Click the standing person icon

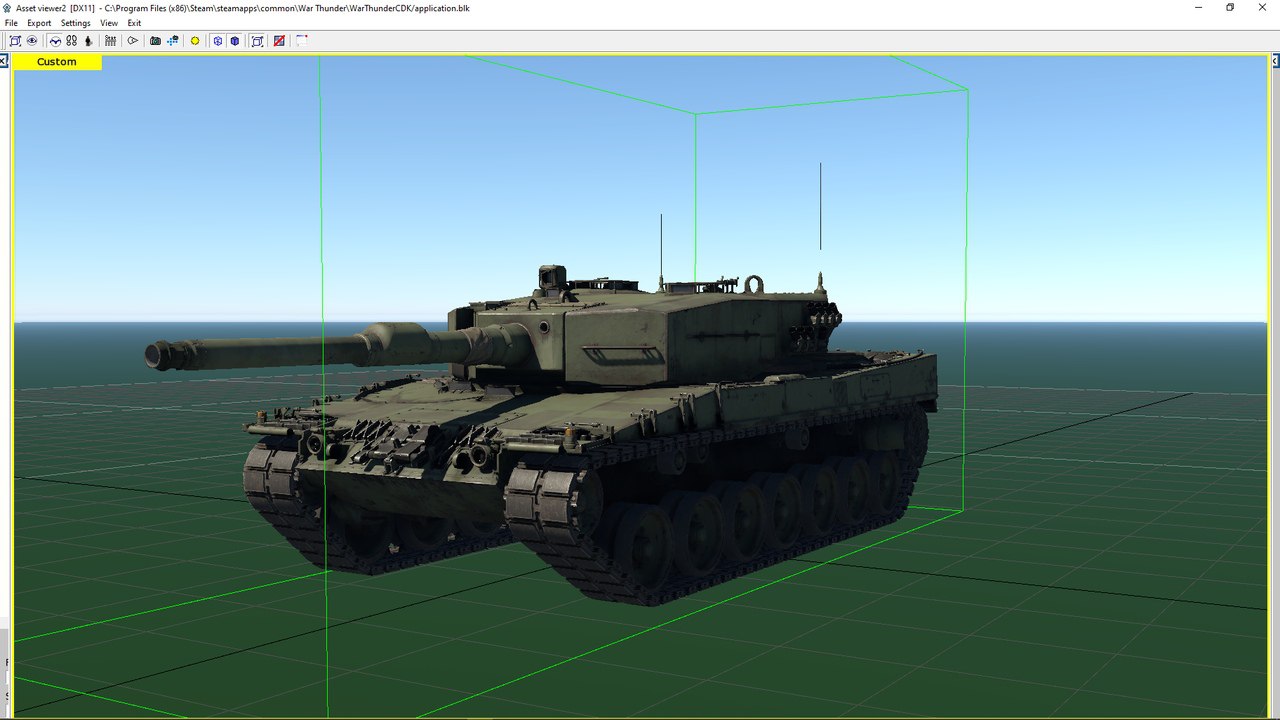[88, 41]
